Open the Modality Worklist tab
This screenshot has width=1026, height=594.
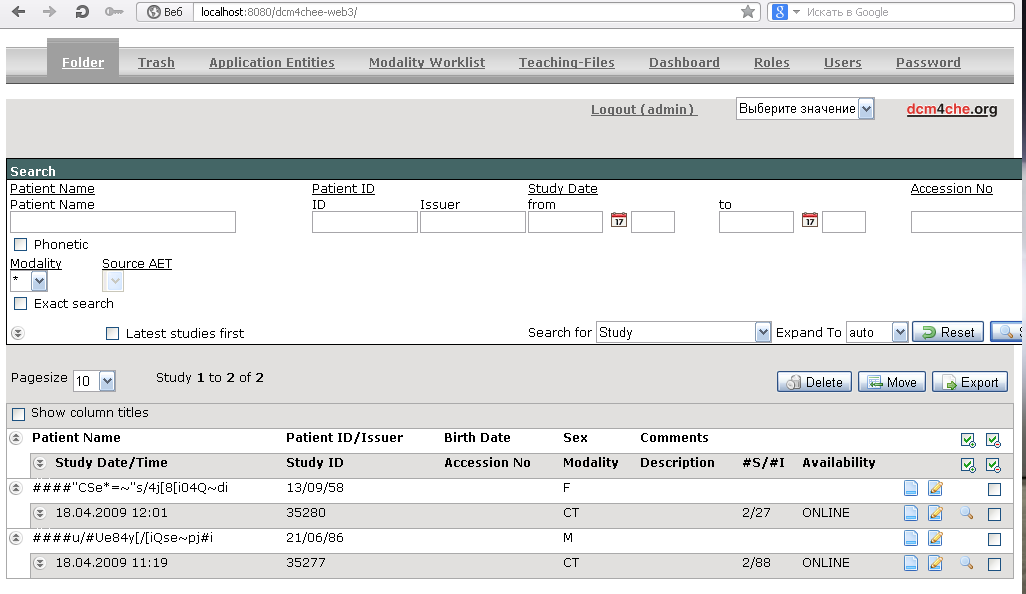(427, 63)
